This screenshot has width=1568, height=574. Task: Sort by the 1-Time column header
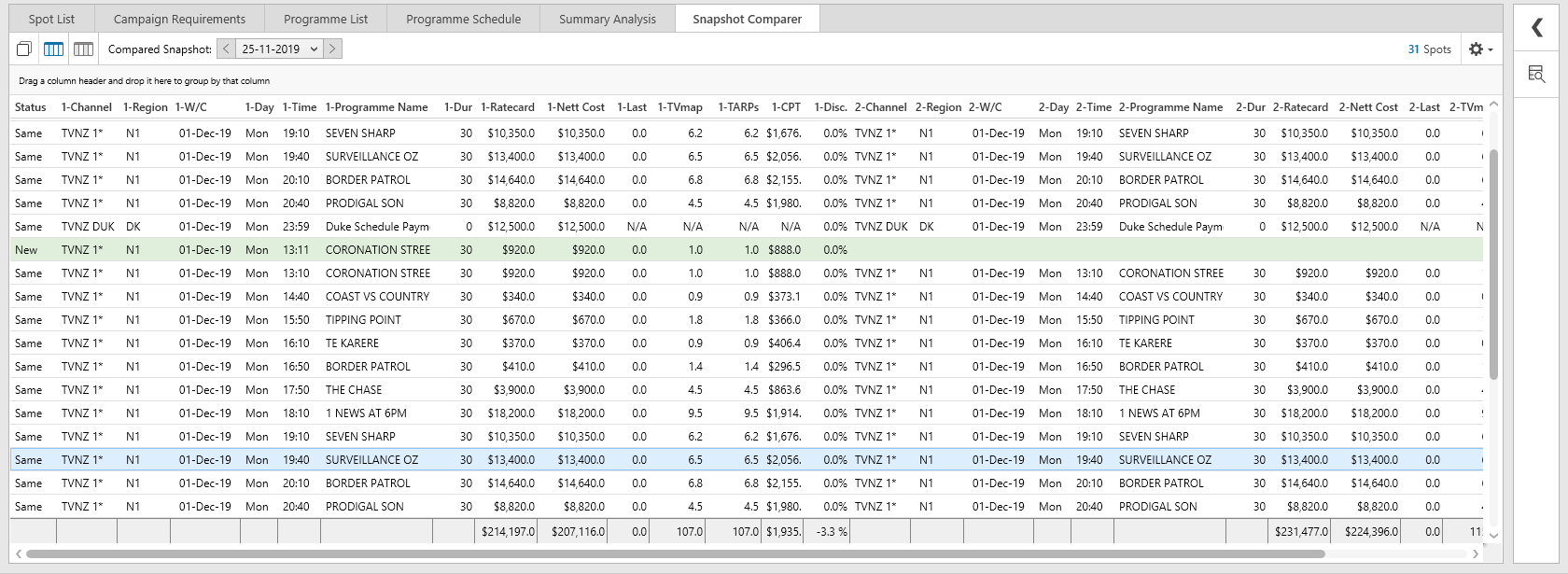tap(300, 107)
